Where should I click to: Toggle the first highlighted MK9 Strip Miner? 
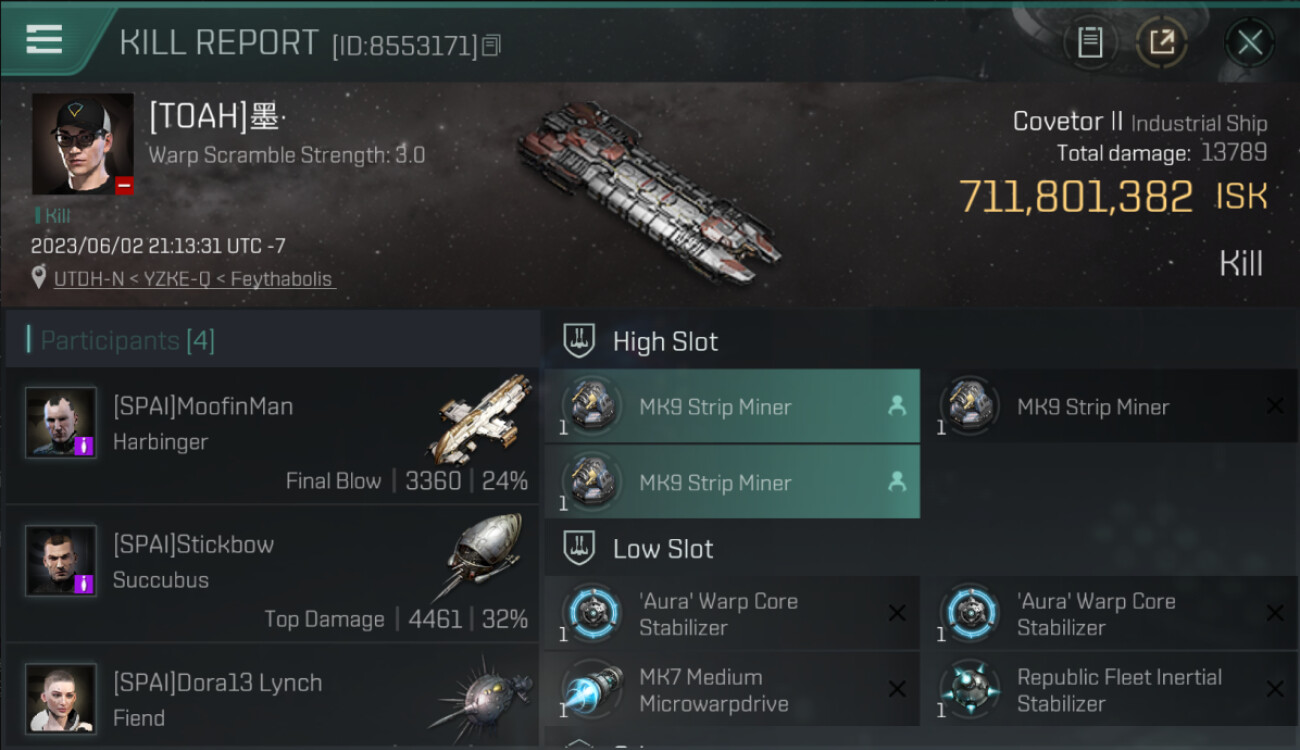coord(732,406)
